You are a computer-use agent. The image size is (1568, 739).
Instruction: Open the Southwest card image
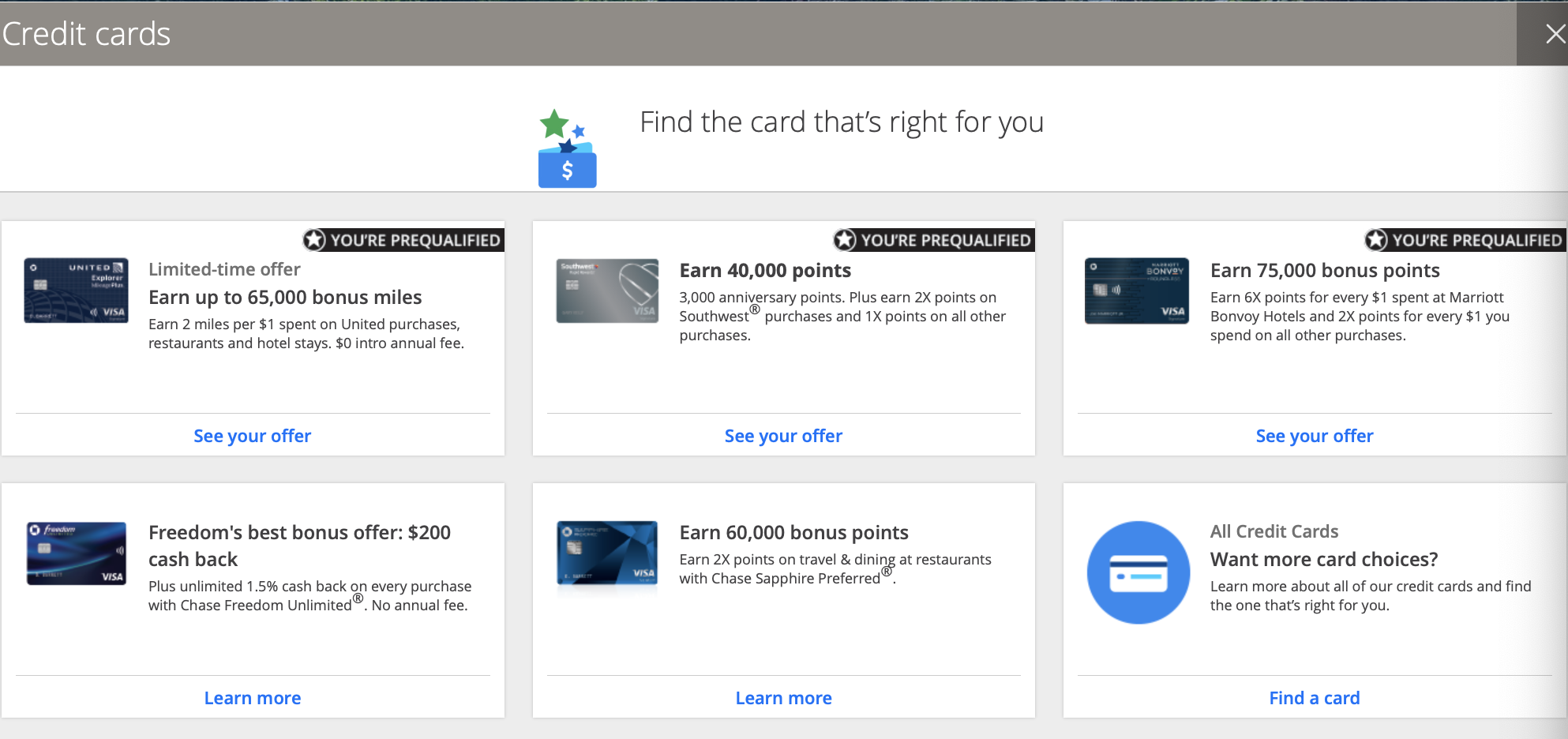click(x=607, y=291)
